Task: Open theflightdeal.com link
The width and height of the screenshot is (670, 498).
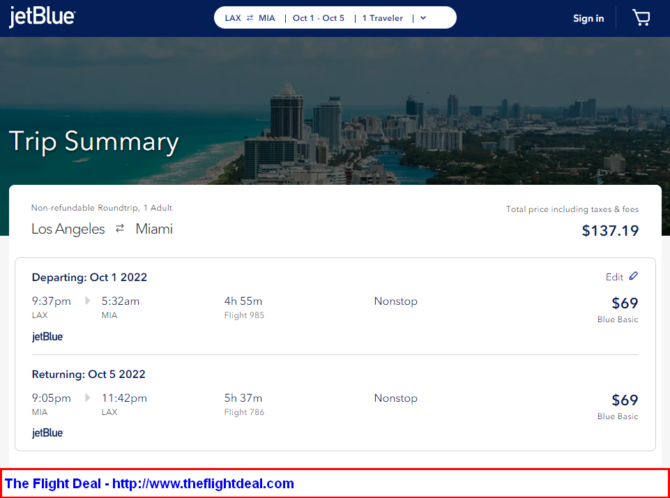Action: click(203, 483)
